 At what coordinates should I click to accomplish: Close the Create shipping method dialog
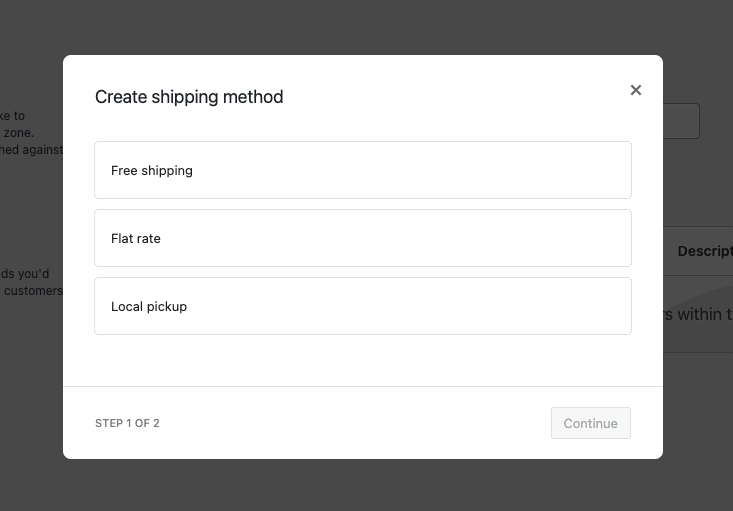[636, 90]
